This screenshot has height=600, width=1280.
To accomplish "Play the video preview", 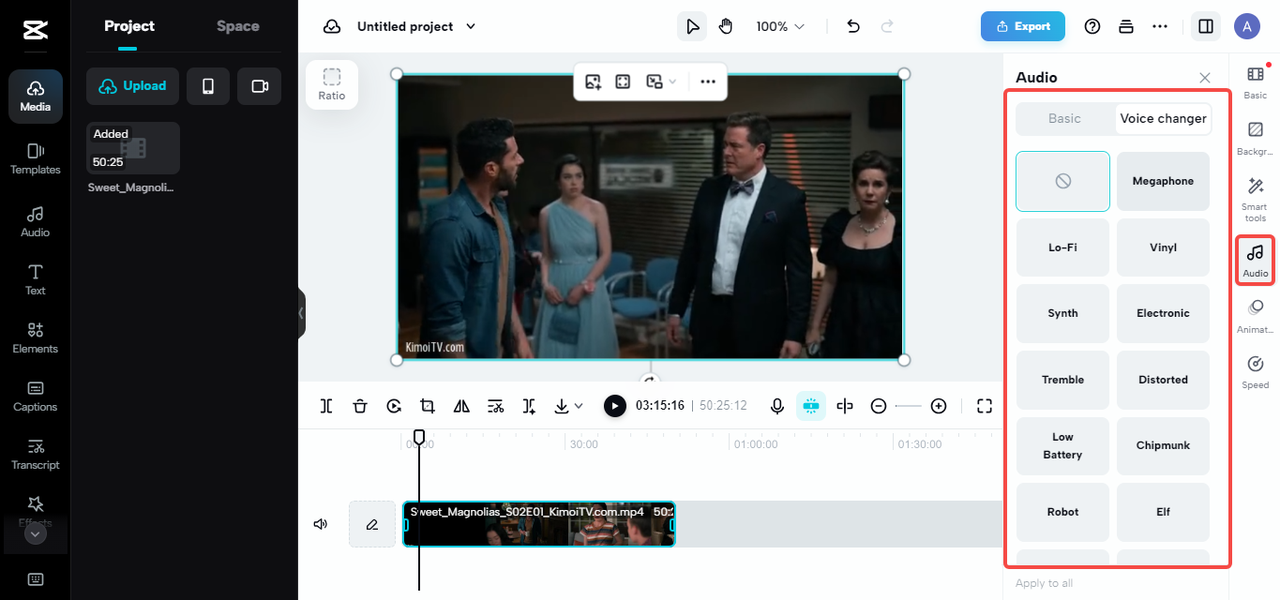I will [x=615, y=405].
